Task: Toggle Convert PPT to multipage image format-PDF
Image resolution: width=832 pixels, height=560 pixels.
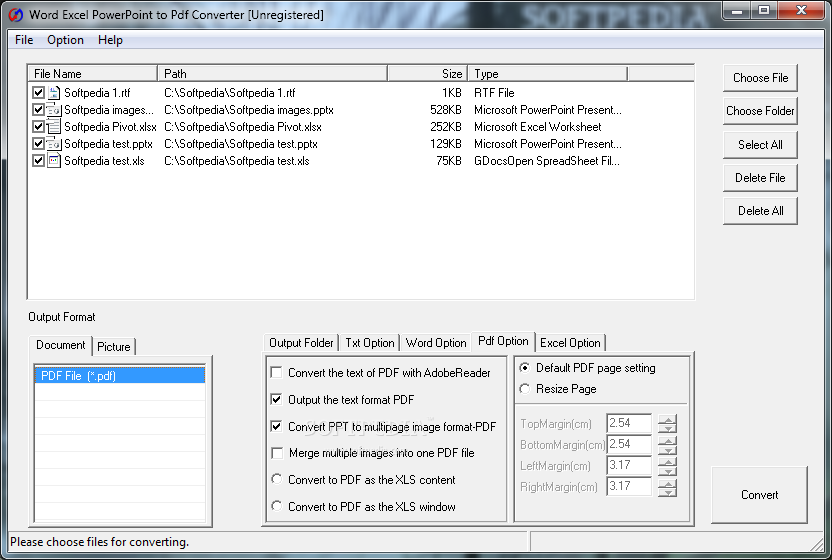Action: (x=276, y=426)
